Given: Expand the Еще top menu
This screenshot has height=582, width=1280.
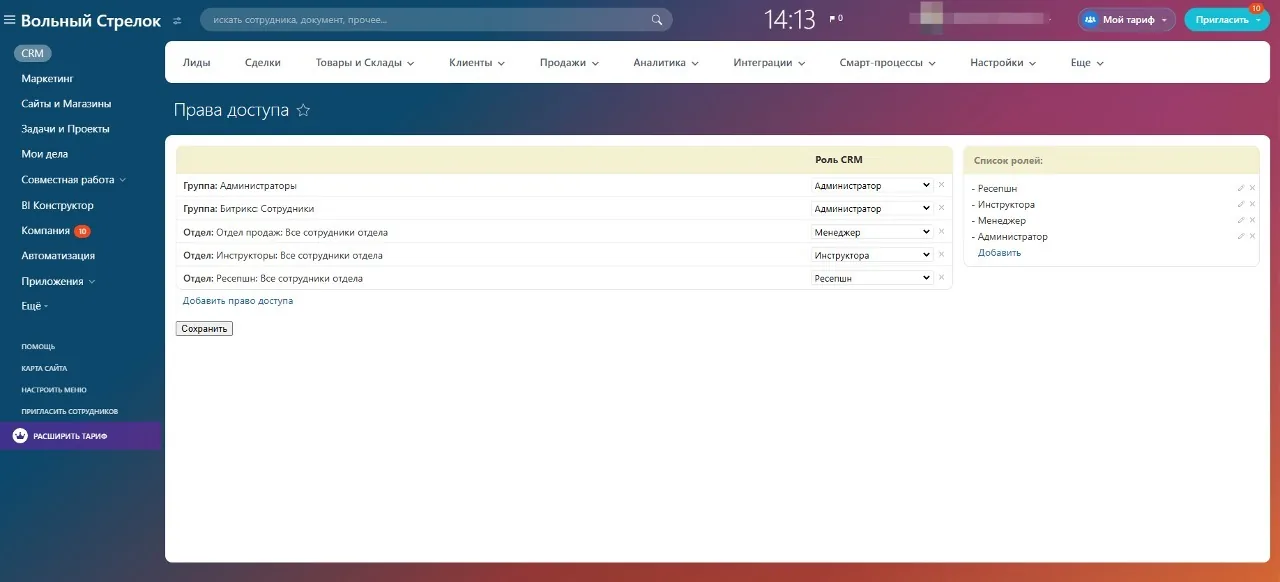Looking at the screenshot, I should pos(1087,62).
